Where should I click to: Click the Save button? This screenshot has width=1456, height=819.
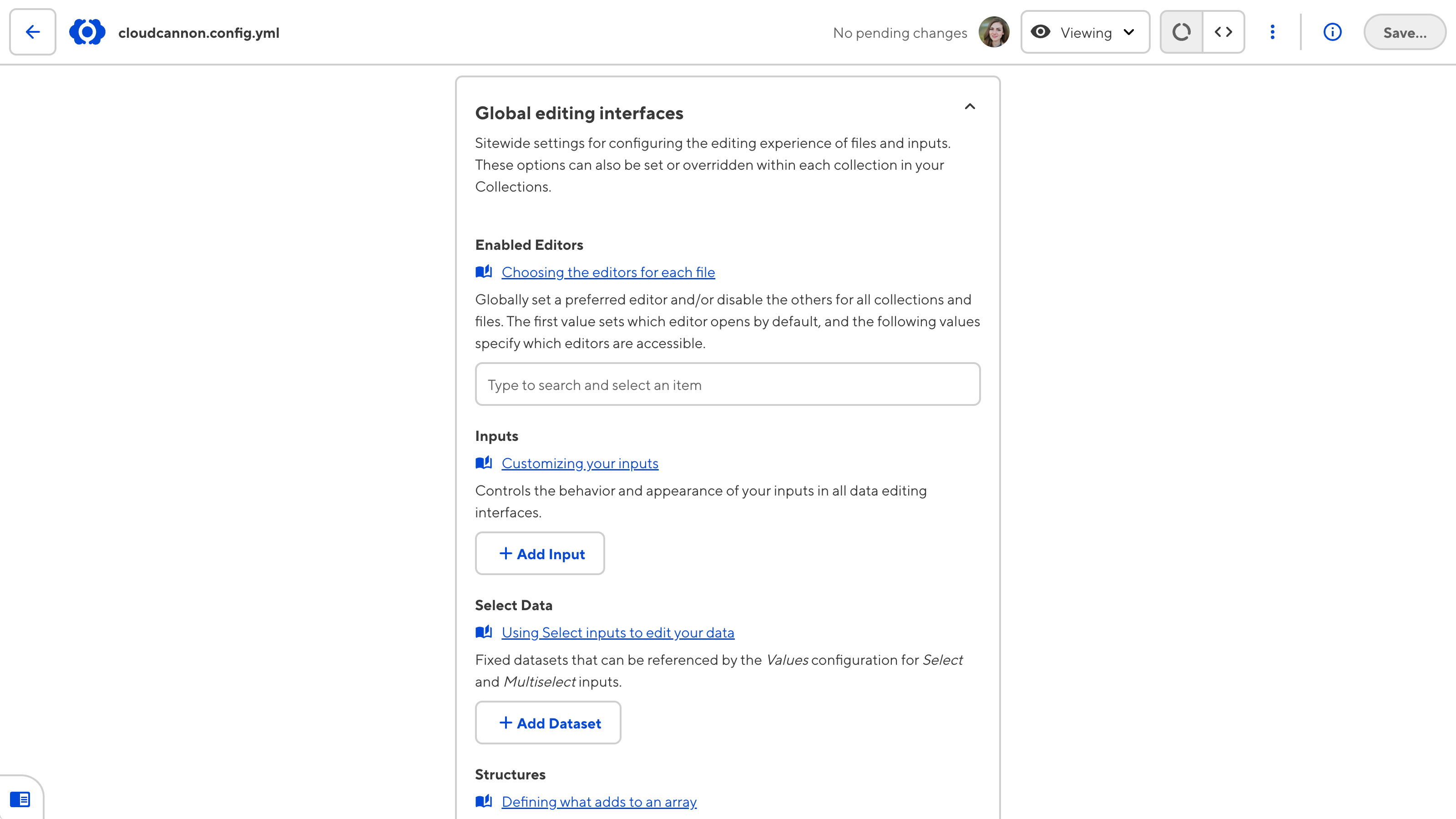1405,32
